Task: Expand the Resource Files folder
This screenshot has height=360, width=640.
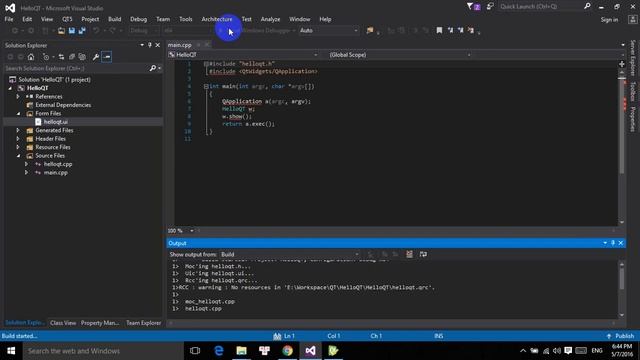Action: tap(18, 147)
